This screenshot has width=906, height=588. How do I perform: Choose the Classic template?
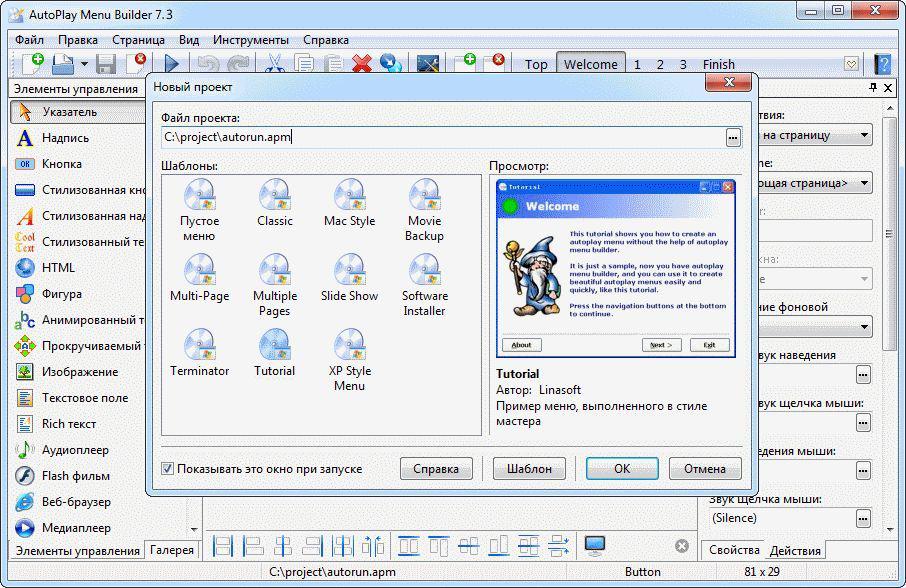click(275, 203)
